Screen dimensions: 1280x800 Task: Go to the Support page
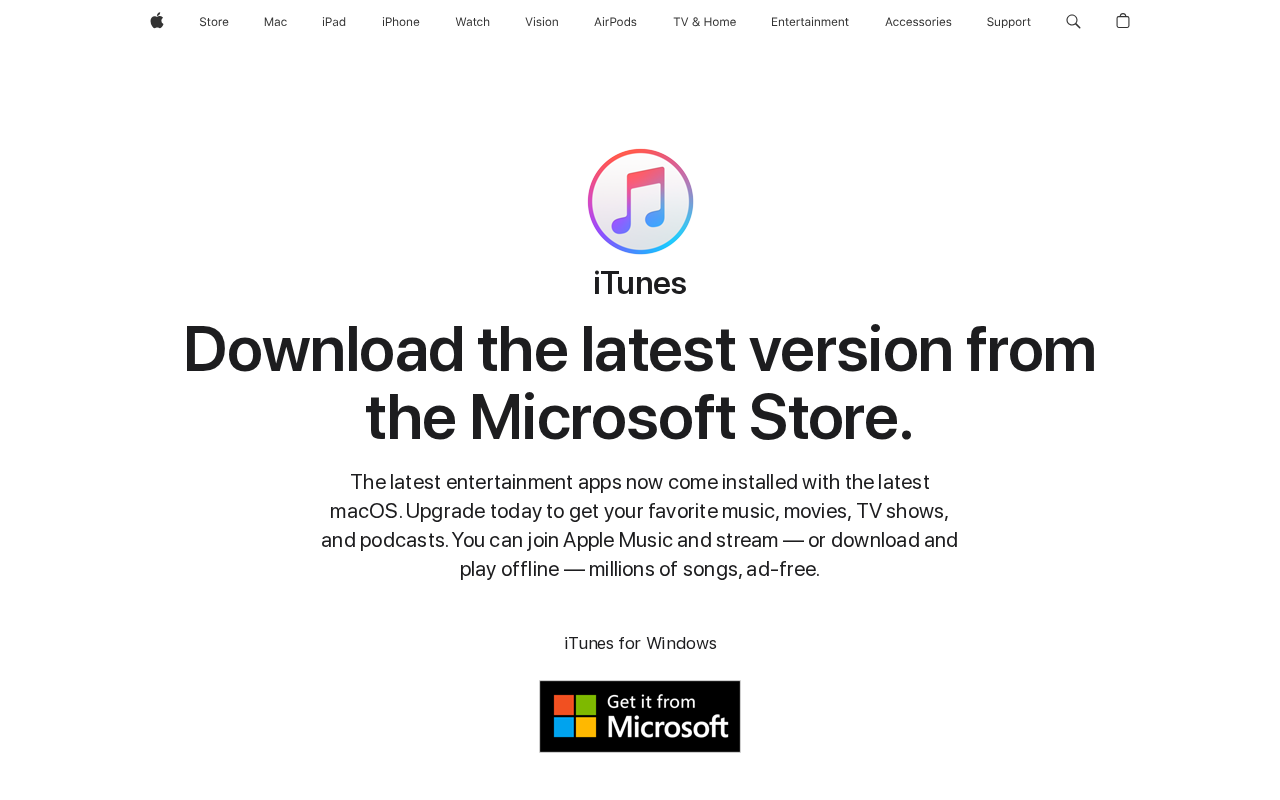[x=1008, y=22]
